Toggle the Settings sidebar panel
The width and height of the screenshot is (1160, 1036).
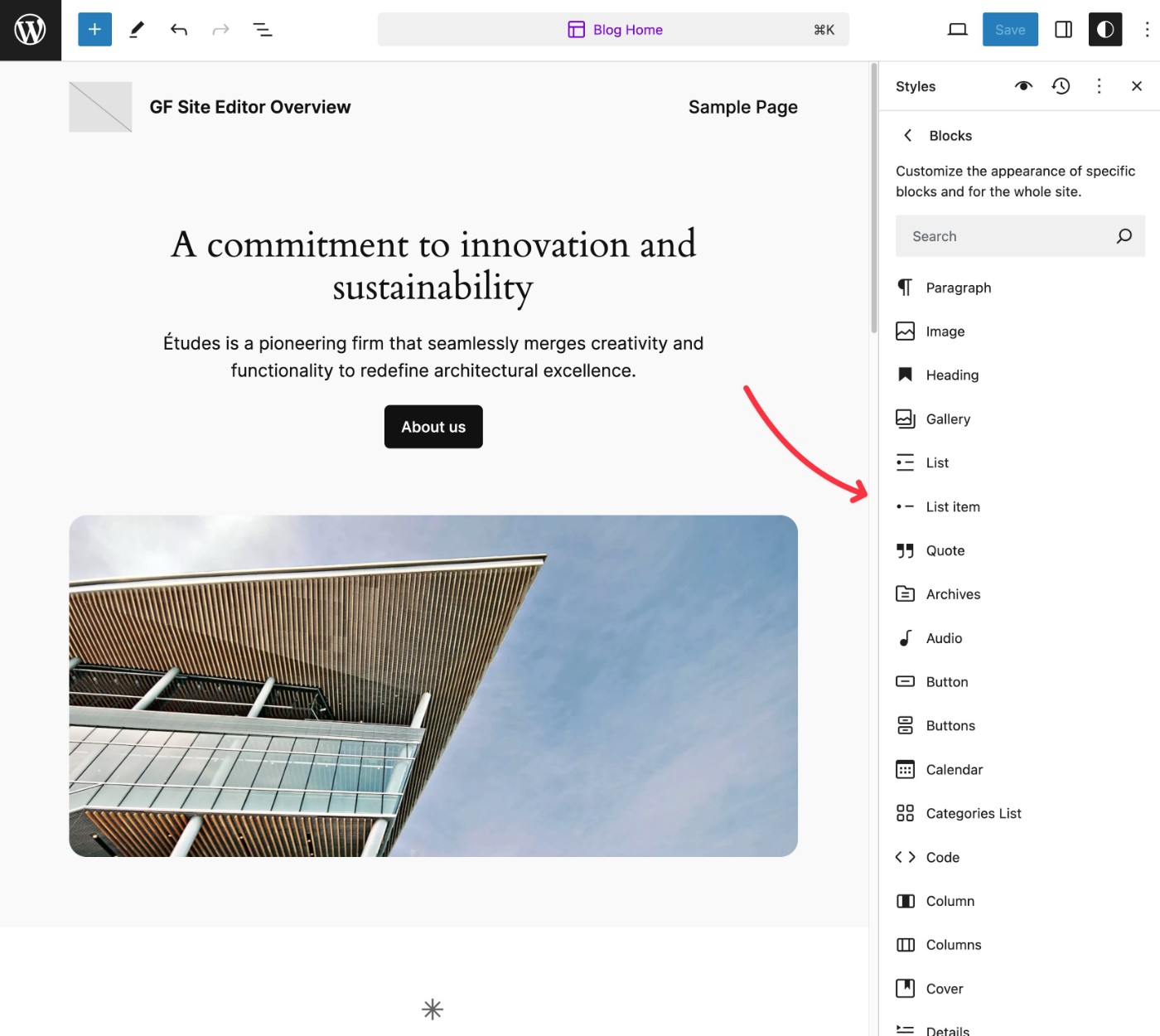(1064, 30)
